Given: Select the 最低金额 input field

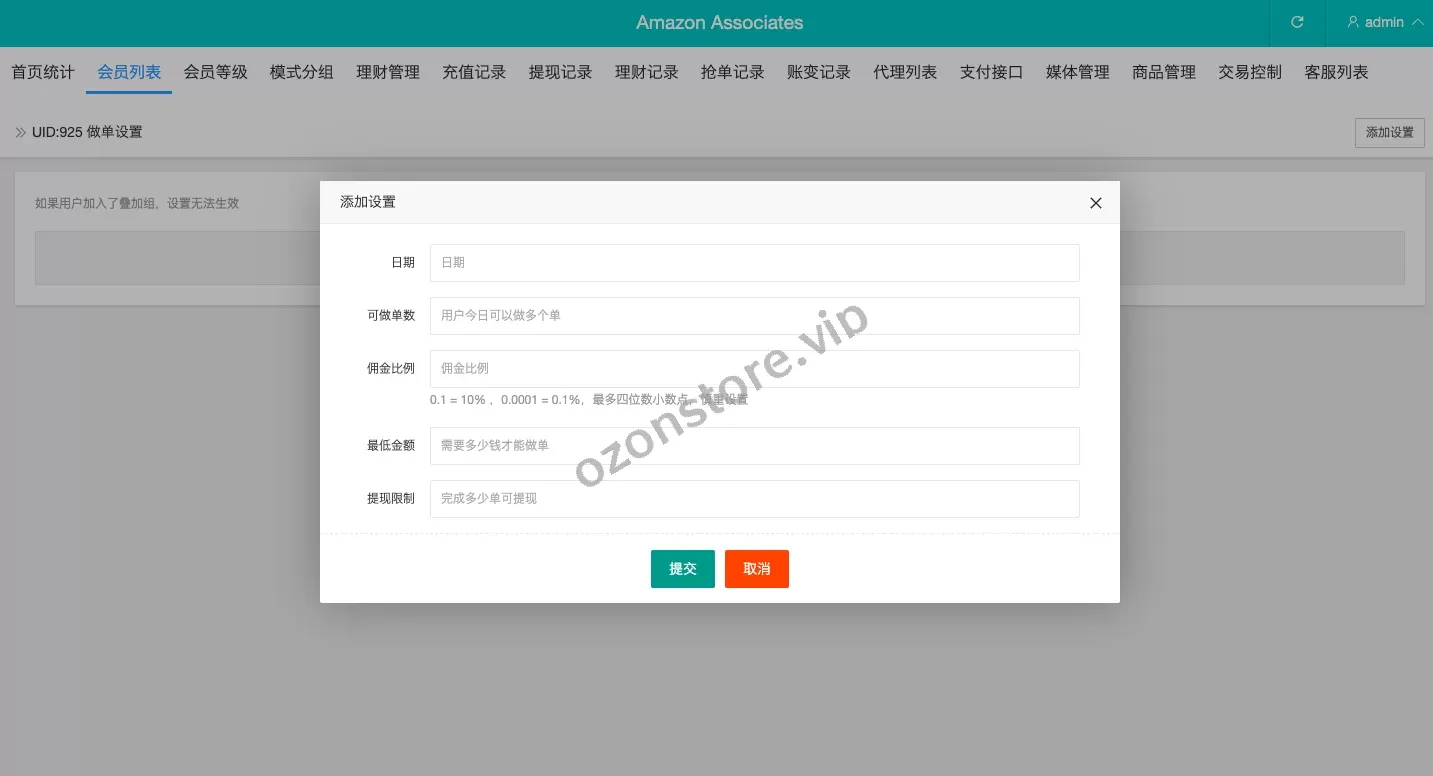Looking at the screenshot, I should 754,446.
